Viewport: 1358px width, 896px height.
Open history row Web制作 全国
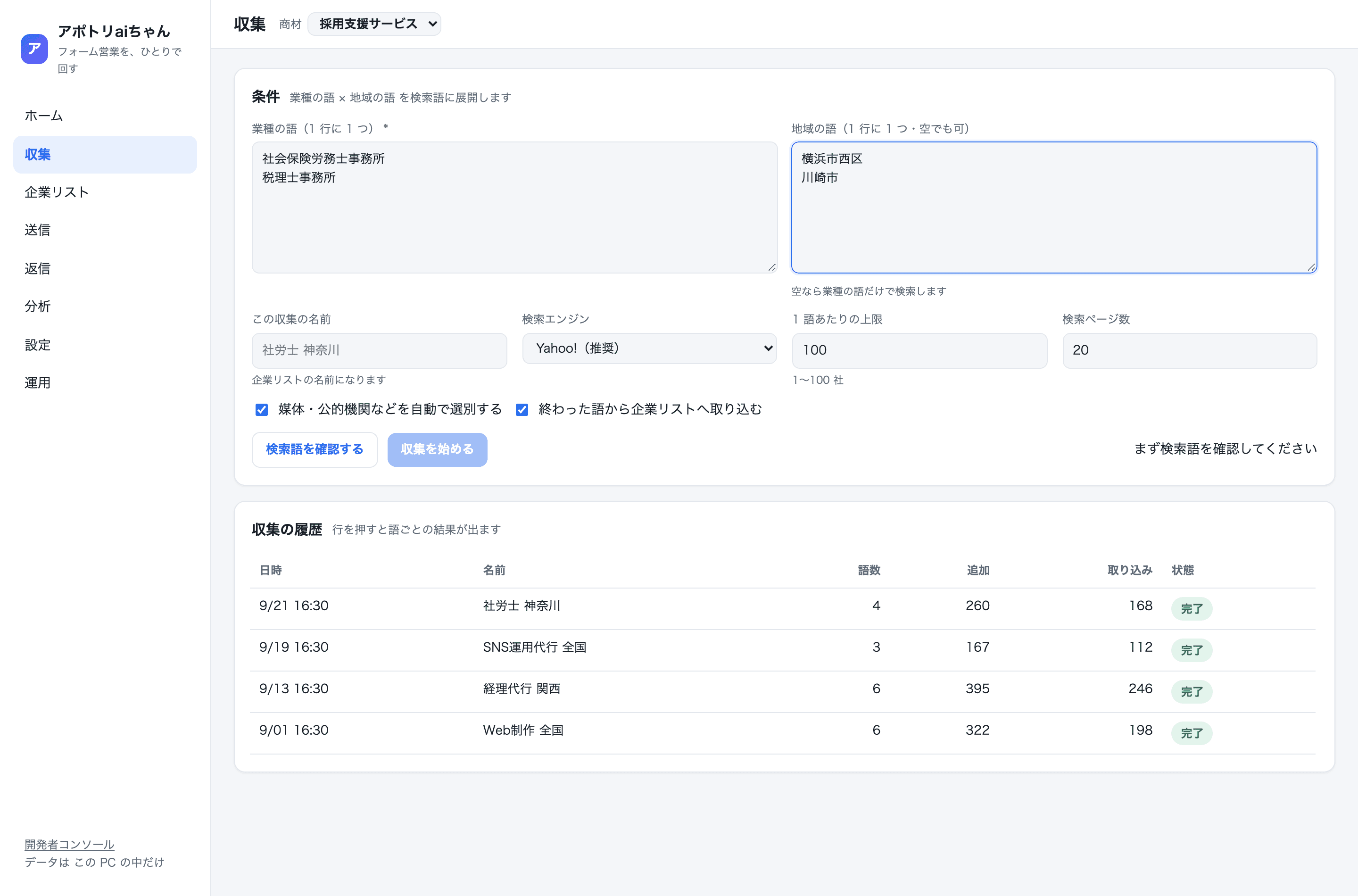[783, 733]
